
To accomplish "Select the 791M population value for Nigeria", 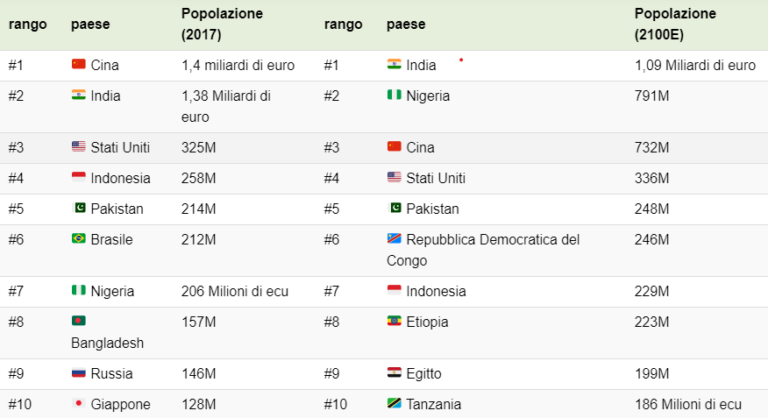I will 651,96.
